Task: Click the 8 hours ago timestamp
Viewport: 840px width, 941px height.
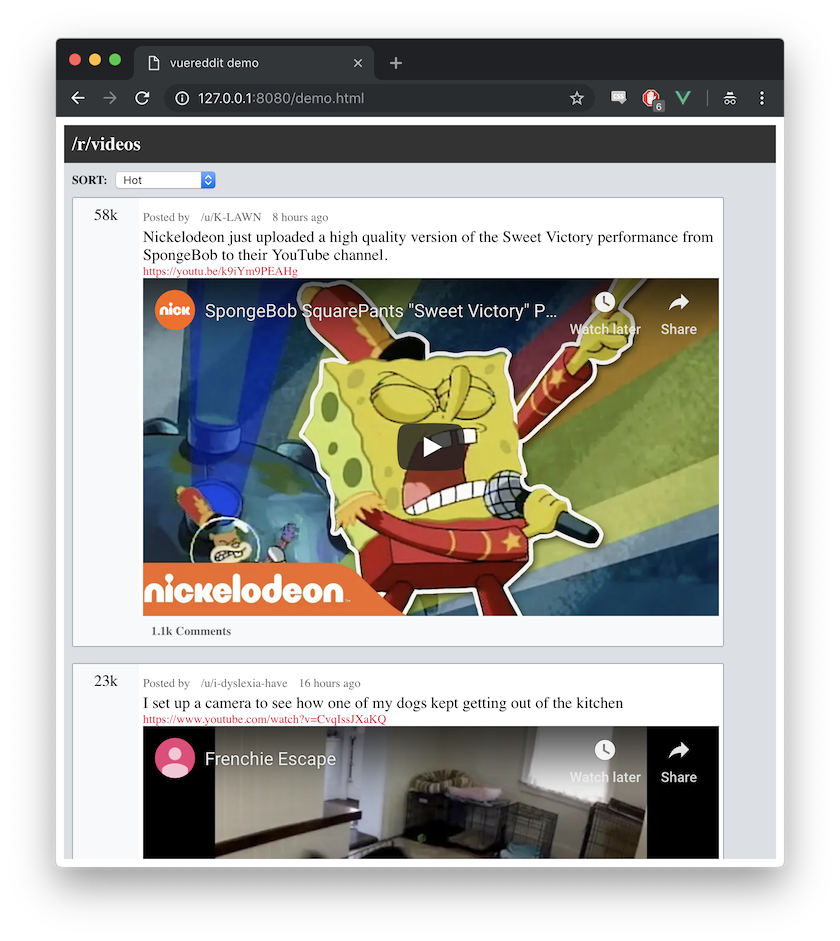Action: 300,217
